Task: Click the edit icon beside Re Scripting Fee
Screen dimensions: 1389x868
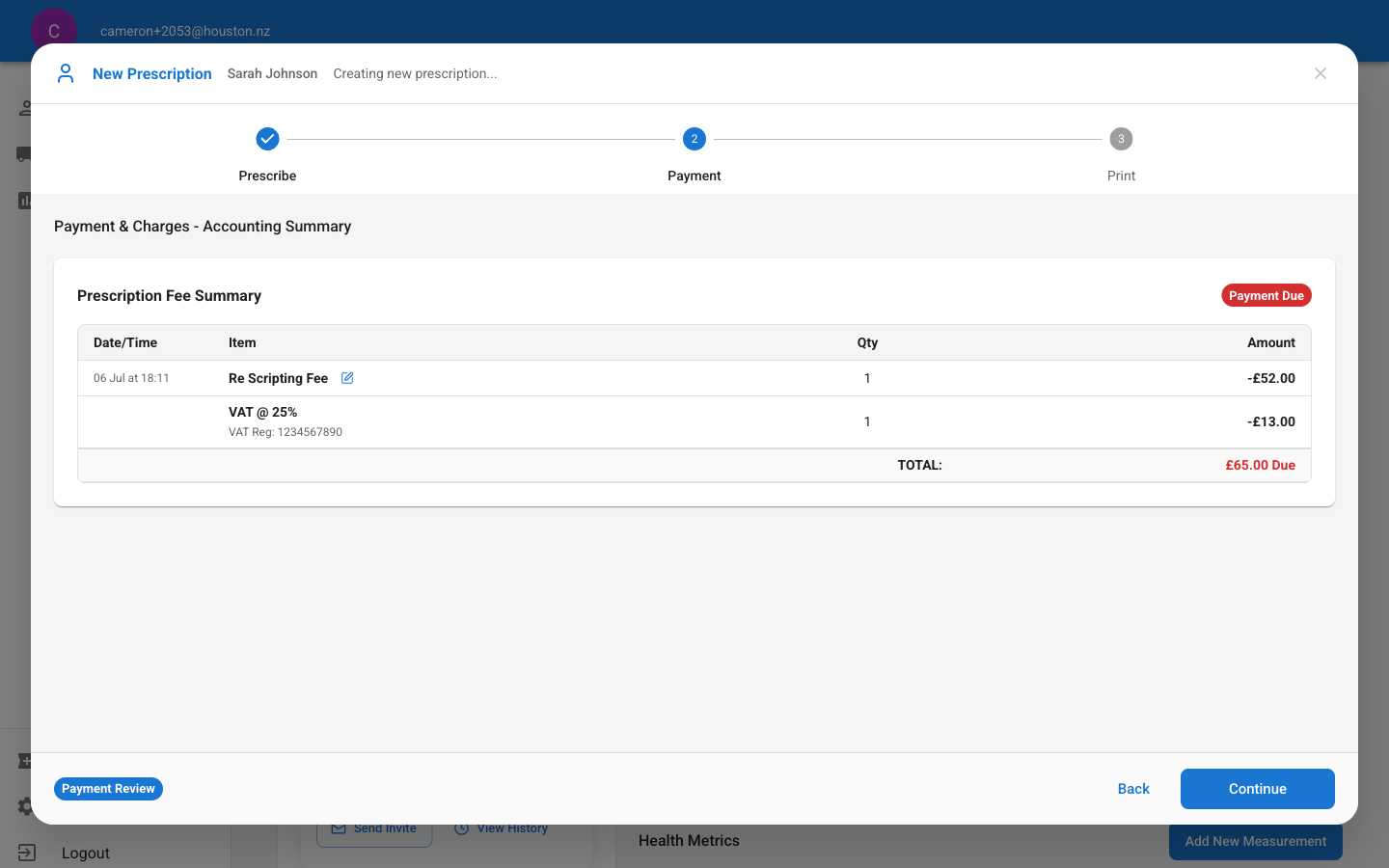Action: [347, 378]
